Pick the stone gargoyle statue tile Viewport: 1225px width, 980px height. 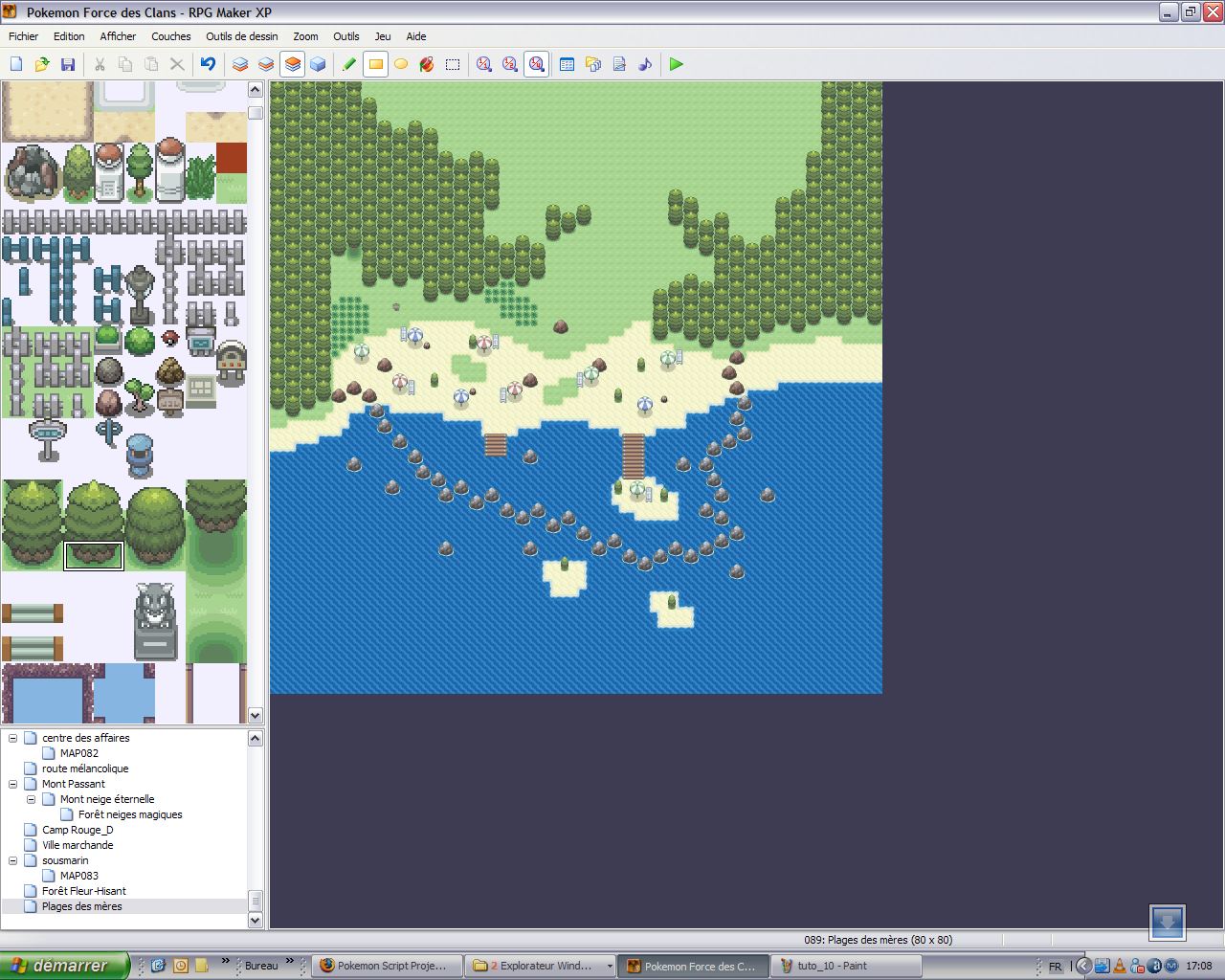(x=155, y=620)
